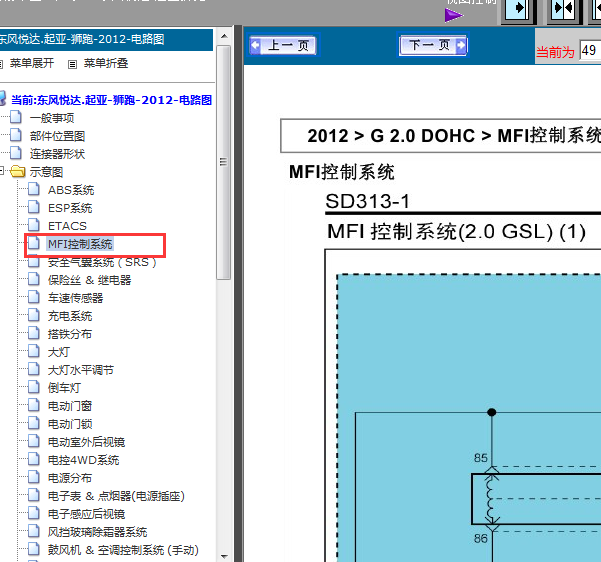The image size is (601, 562).
Task: Click the document icon beside 大灯水平调节
Action: pos(34,369)
